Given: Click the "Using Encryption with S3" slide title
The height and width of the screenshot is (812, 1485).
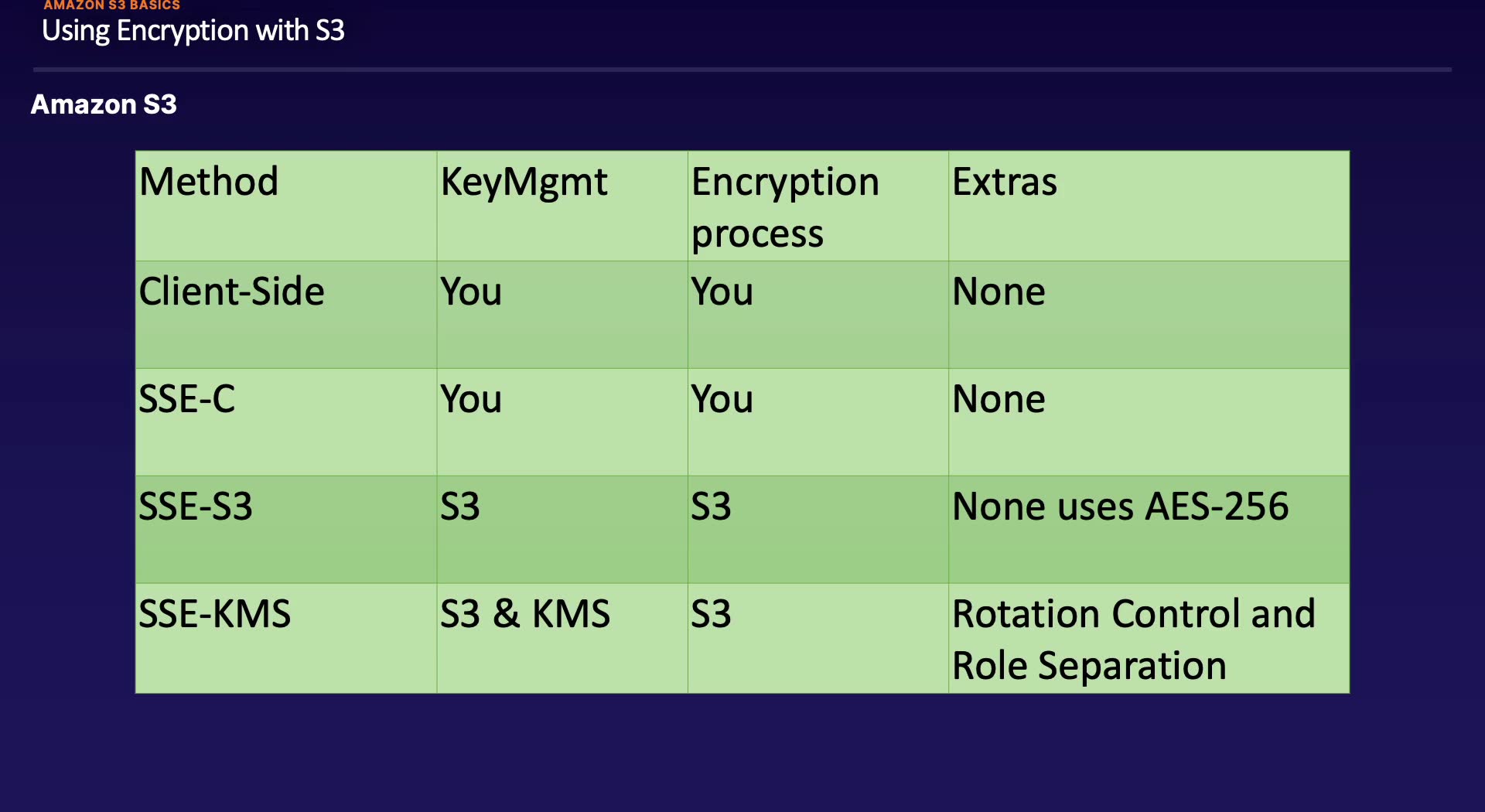Looking at the screenshot, I should (193, 31).
